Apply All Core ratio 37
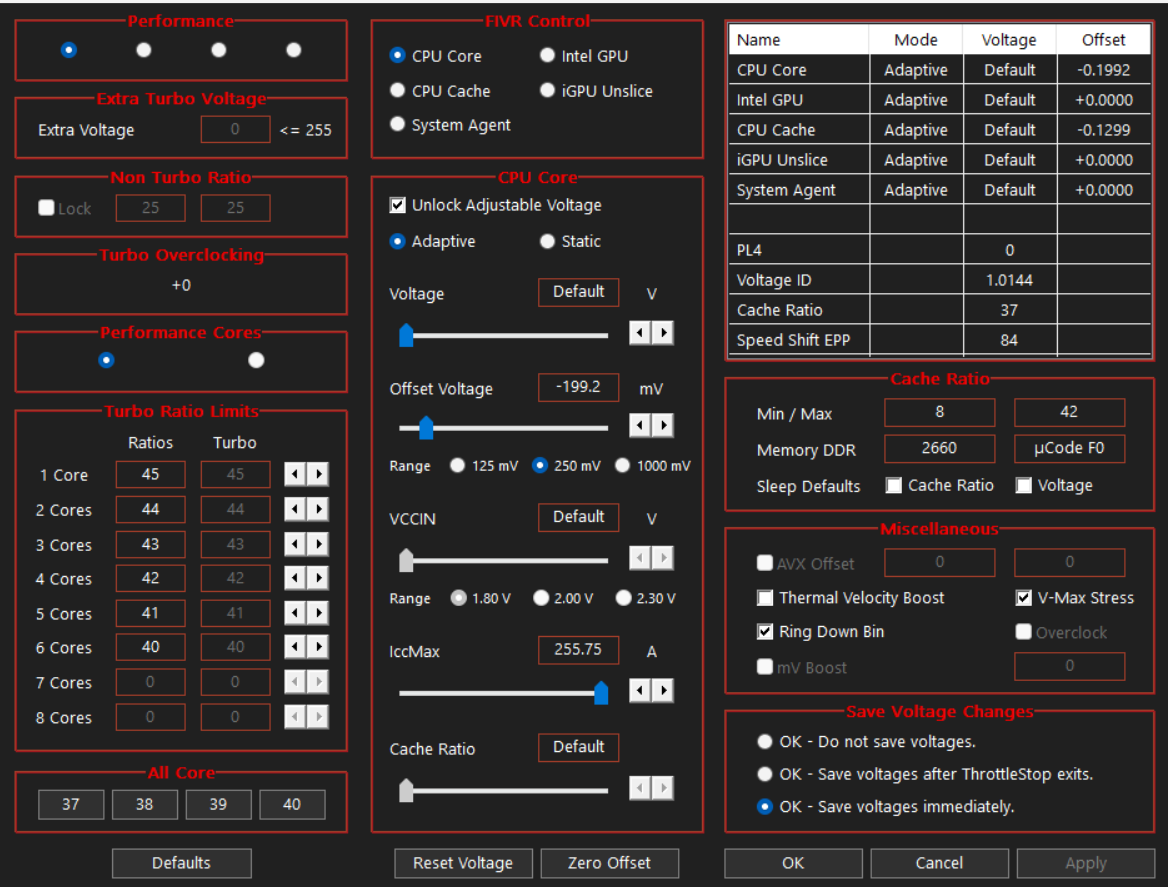This screenshot has width=1168, height=887. (x=71, y=804)
